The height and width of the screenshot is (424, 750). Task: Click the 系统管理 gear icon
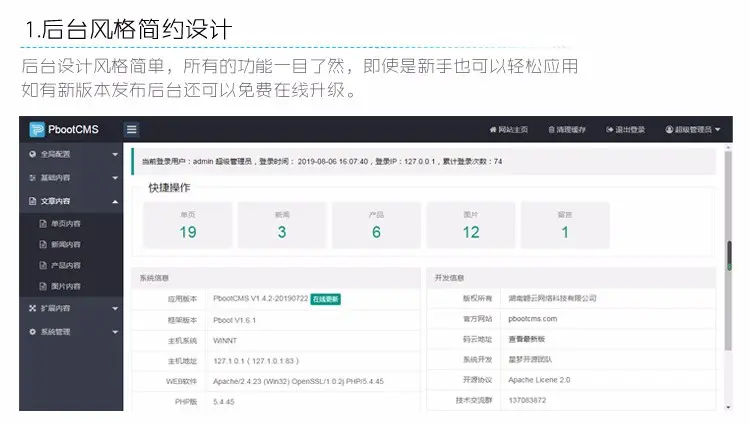32,331
